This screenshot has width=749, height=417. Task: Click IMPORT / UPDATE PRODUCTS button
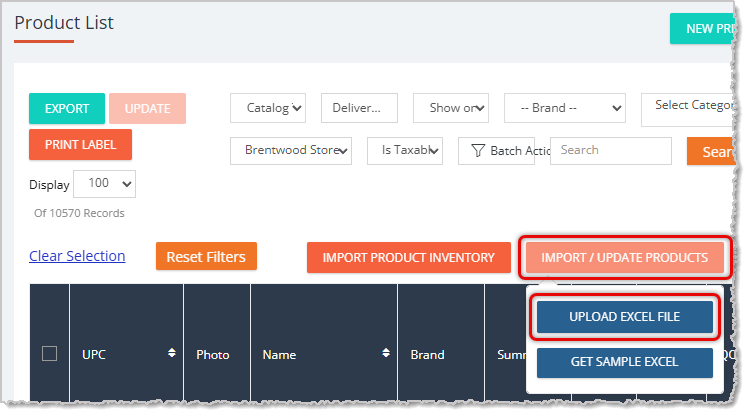point(625,258)
